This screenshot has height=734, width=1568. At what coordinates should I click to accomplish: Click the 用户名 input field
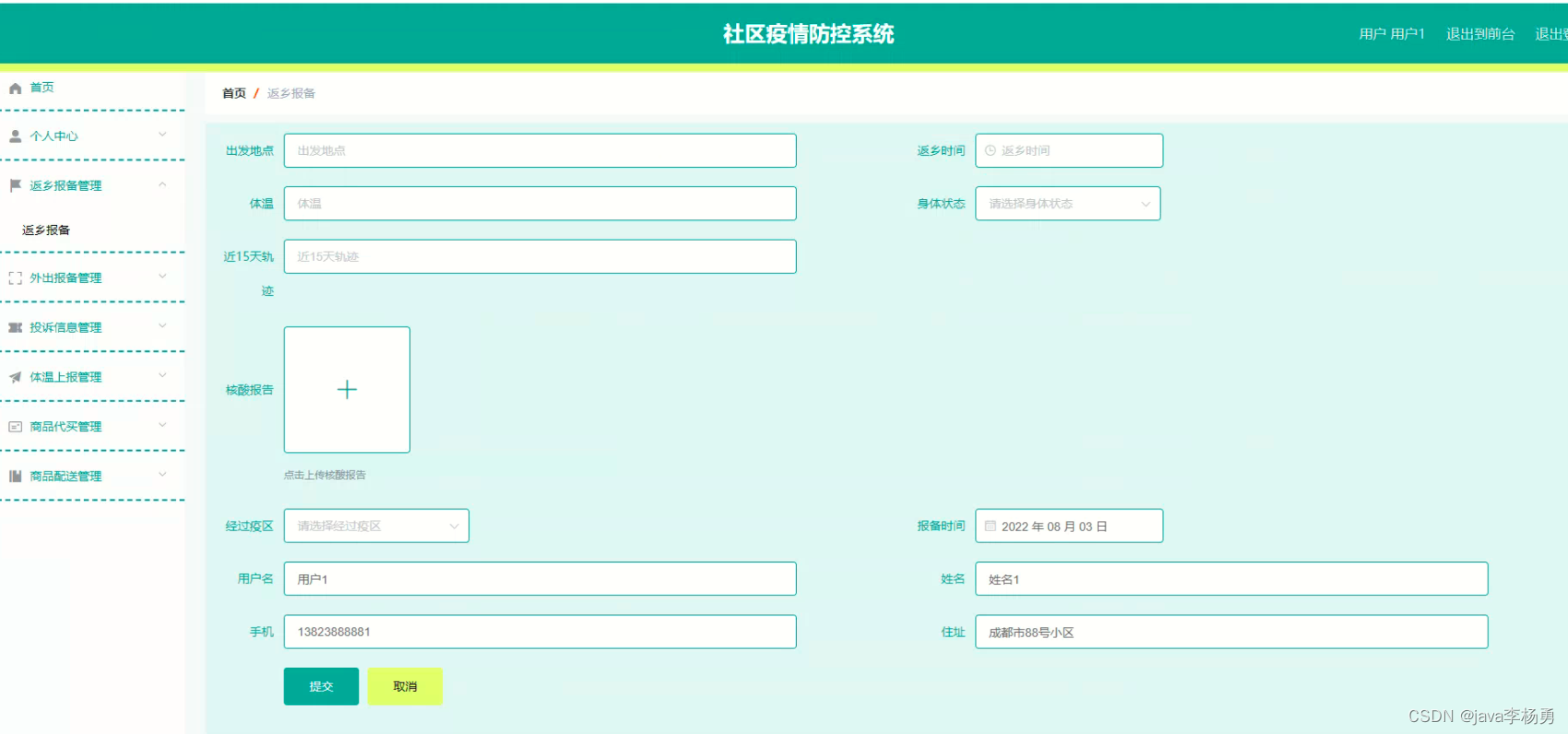(x=540, y=579)
